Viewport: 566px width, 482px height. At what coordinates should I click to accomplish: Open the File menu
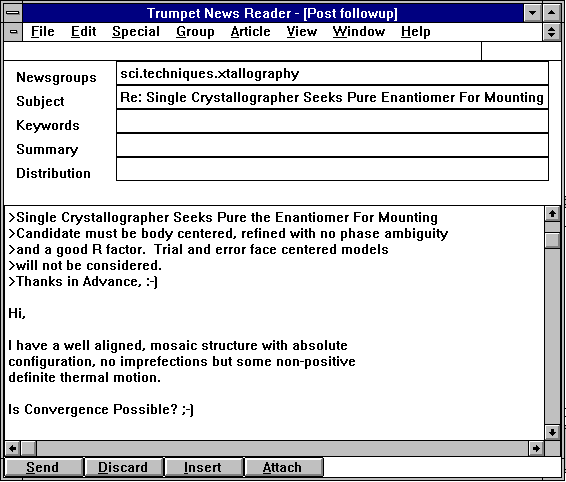tap(43, 32)
